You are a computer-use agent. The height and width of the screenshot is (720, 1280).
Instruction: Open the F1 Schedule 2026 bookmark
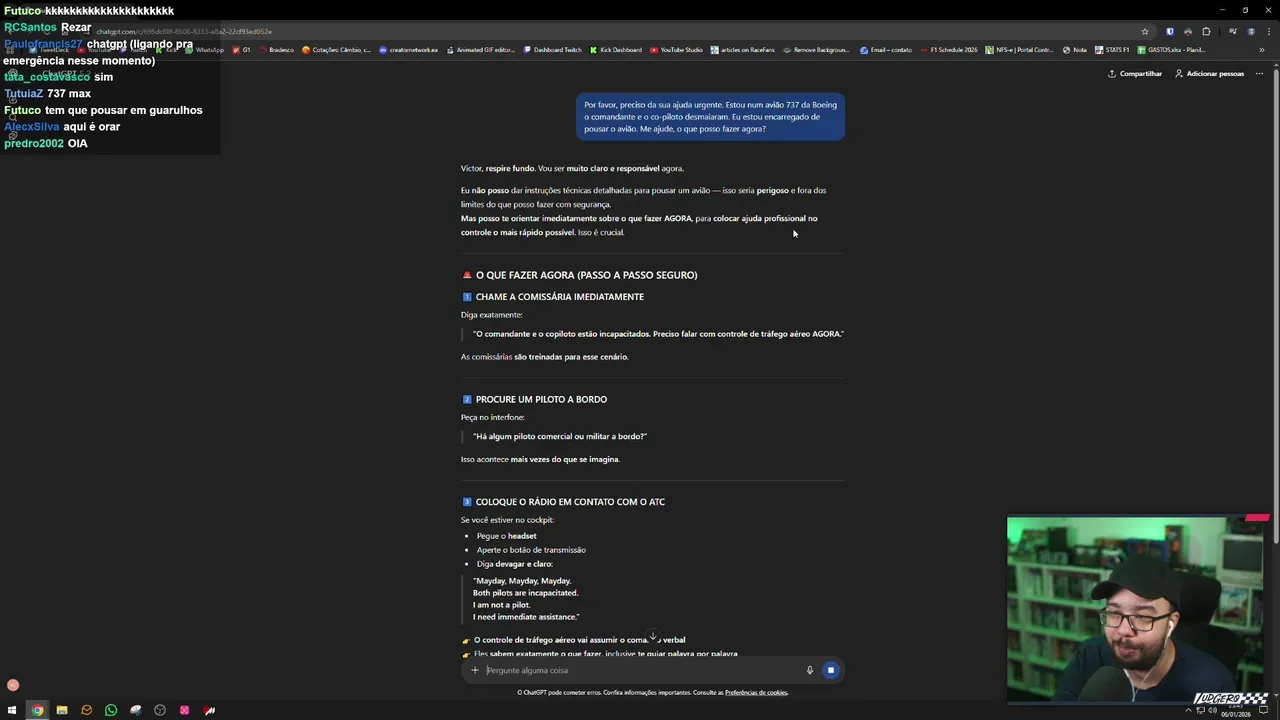(x=949, y=50)
